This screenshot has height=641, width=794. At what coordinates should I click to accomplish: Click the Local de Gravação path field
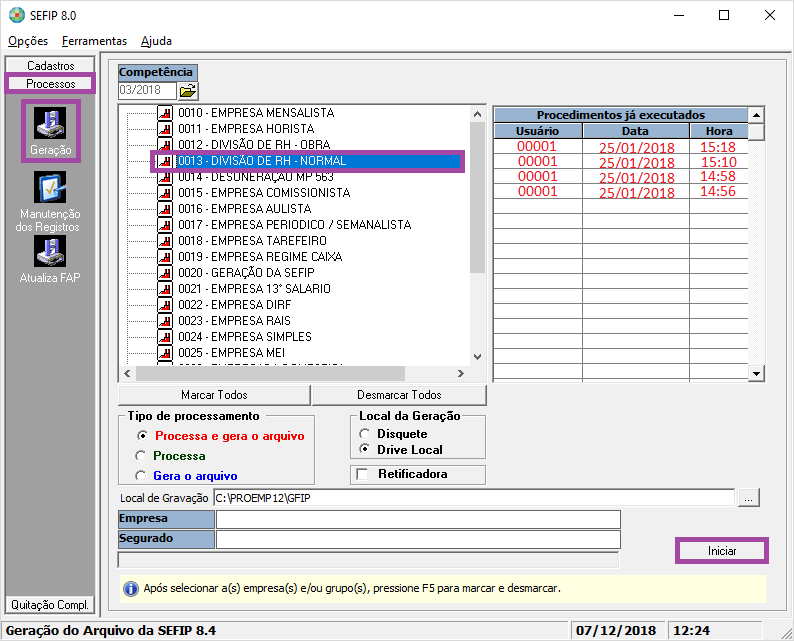[x=474, y=498]
